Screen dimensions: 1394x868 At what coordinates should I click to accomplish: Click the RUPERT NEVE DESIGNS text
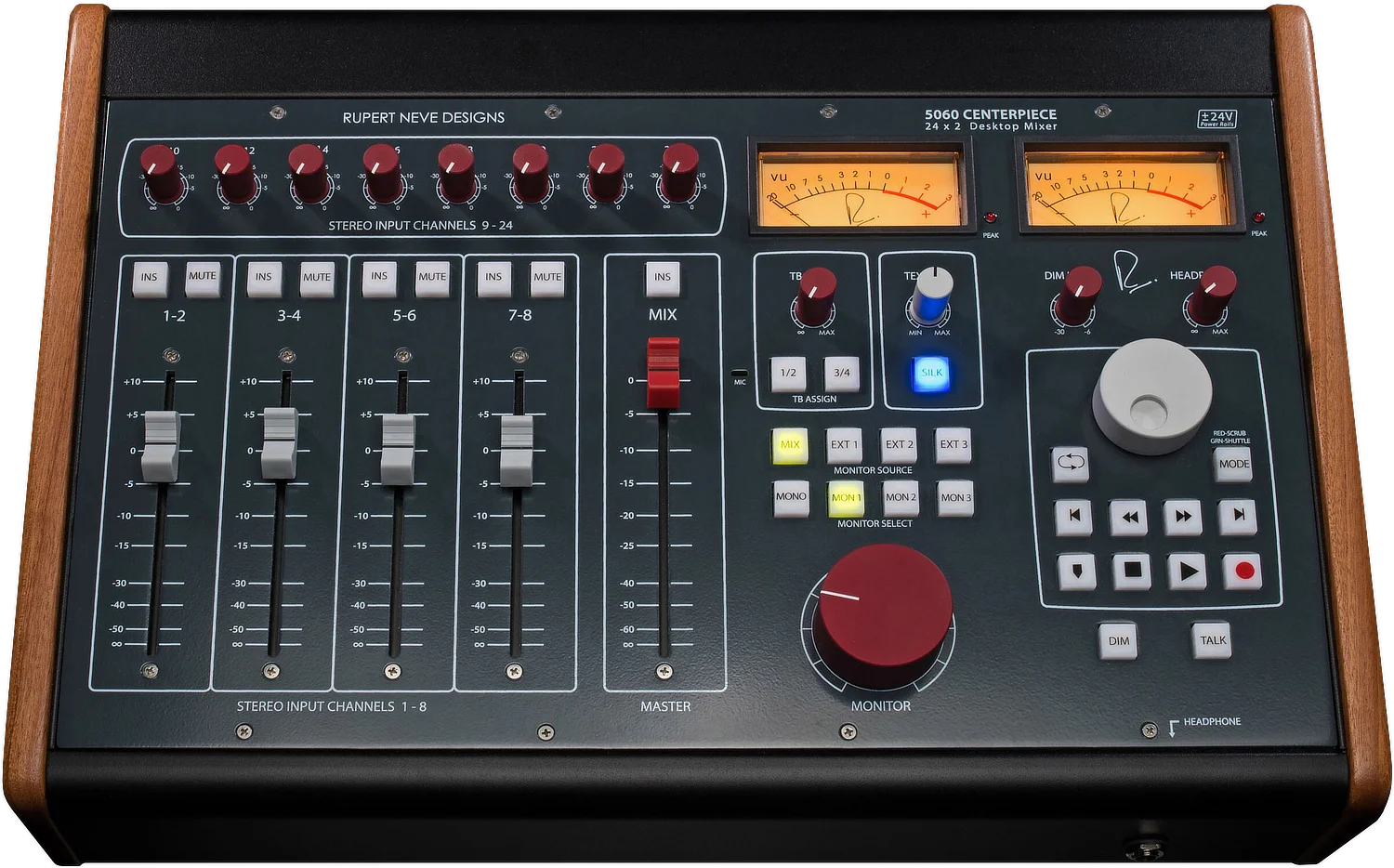(x=424, y=118)
